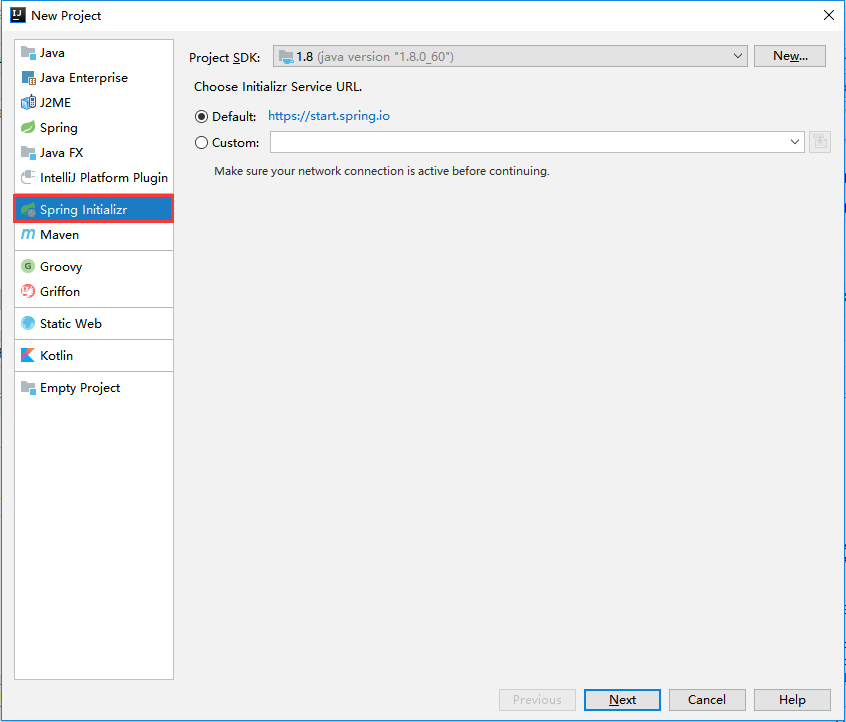This screenshot has height=722, width=846.
Task: Click the Java Enterprise icon
Action: click(28, 78)
